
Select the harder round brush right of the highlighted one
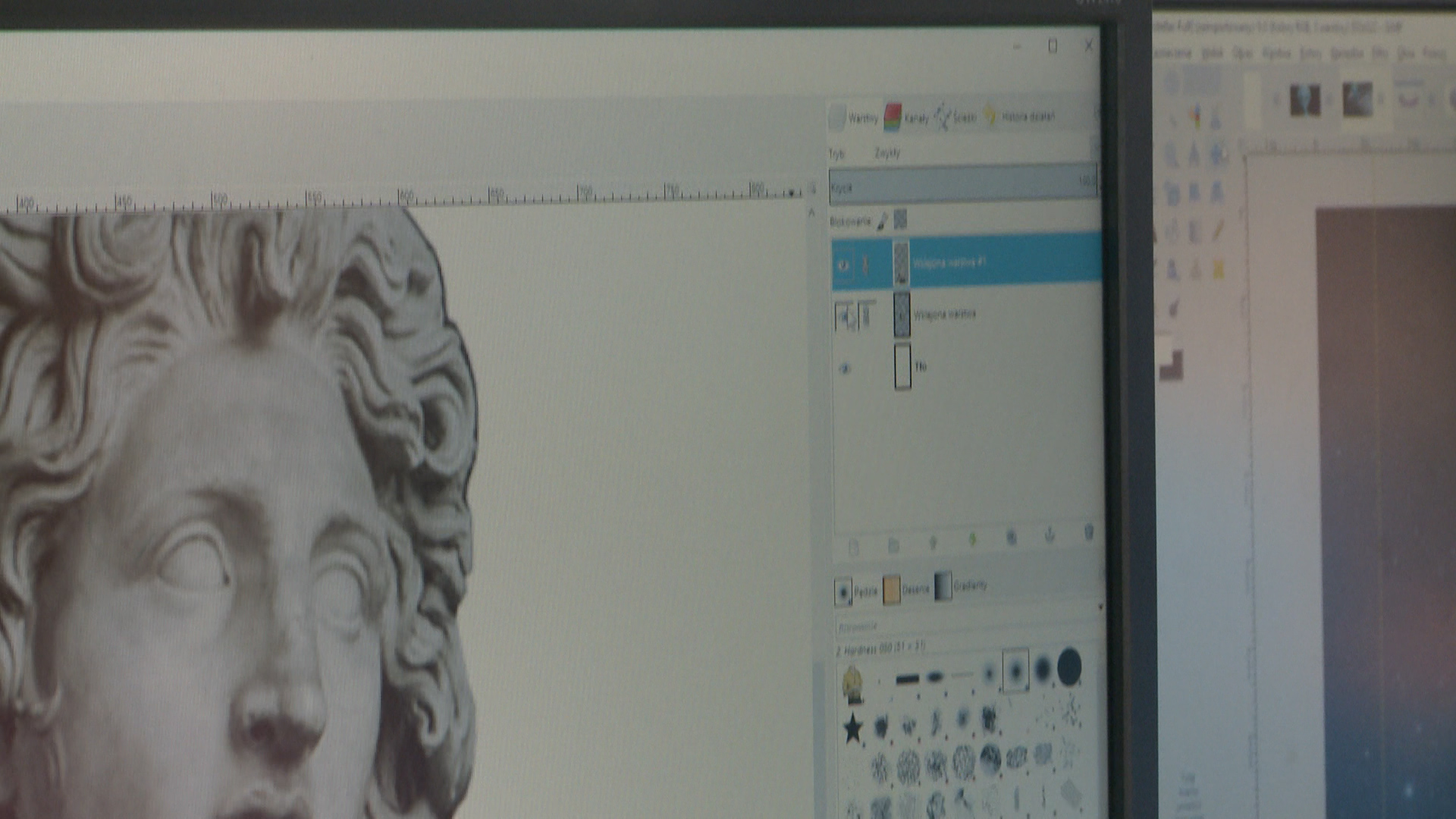tap(1043, 668)
